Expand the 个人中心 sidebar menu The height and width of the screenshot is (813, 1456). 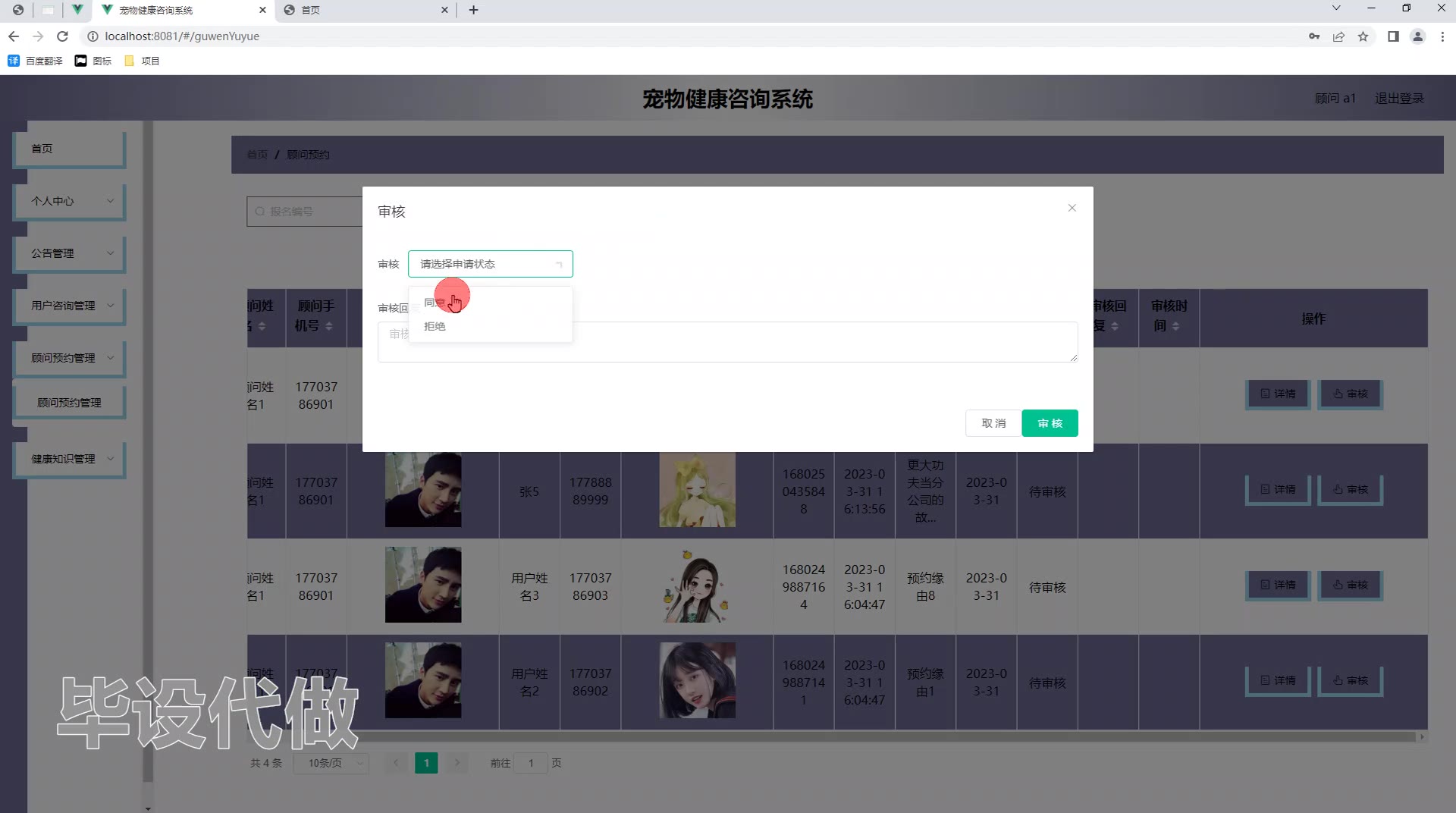(69, 202)
